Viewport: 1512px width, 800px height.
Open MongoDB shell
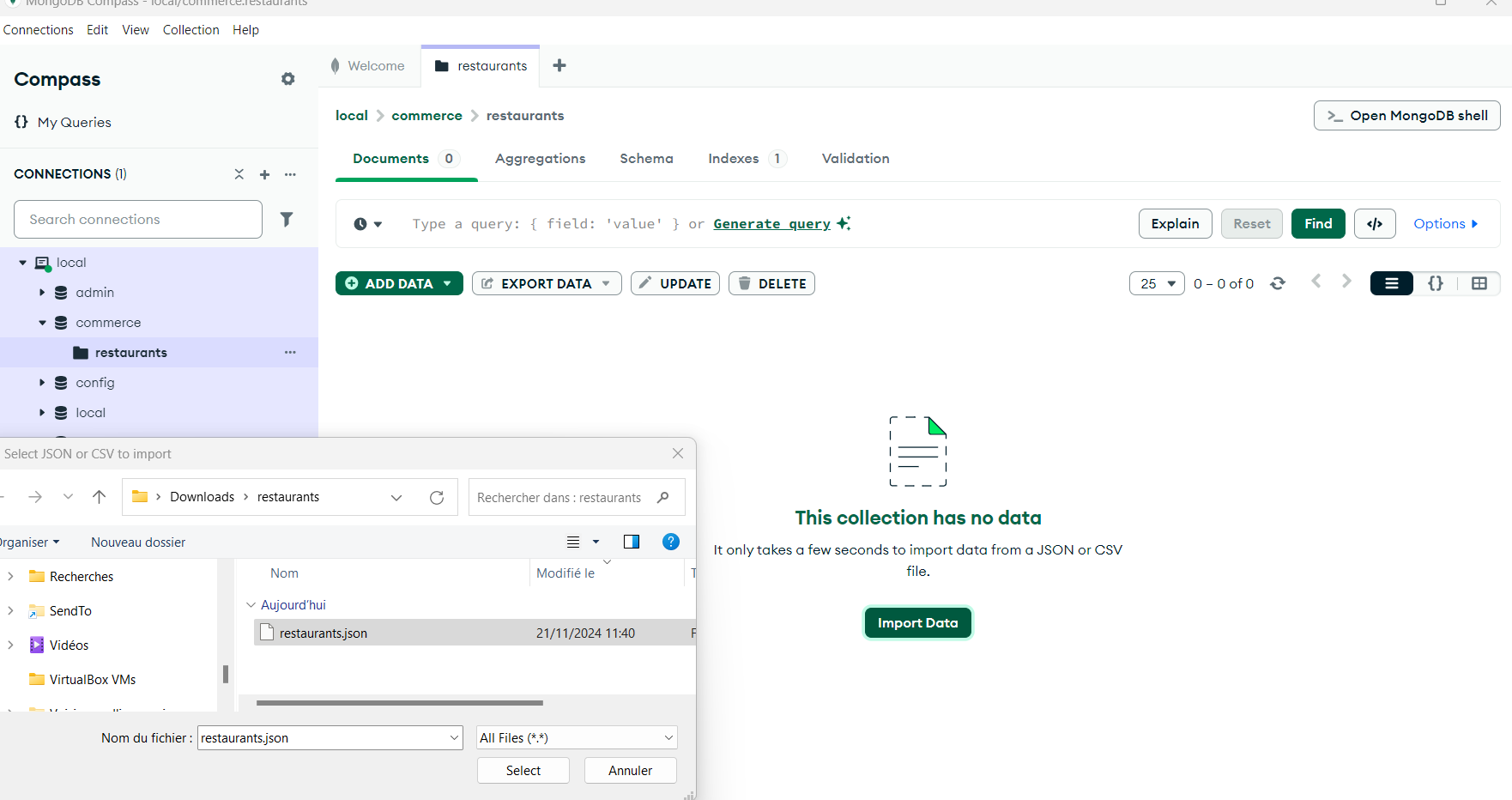click(x=1406, y=116)
